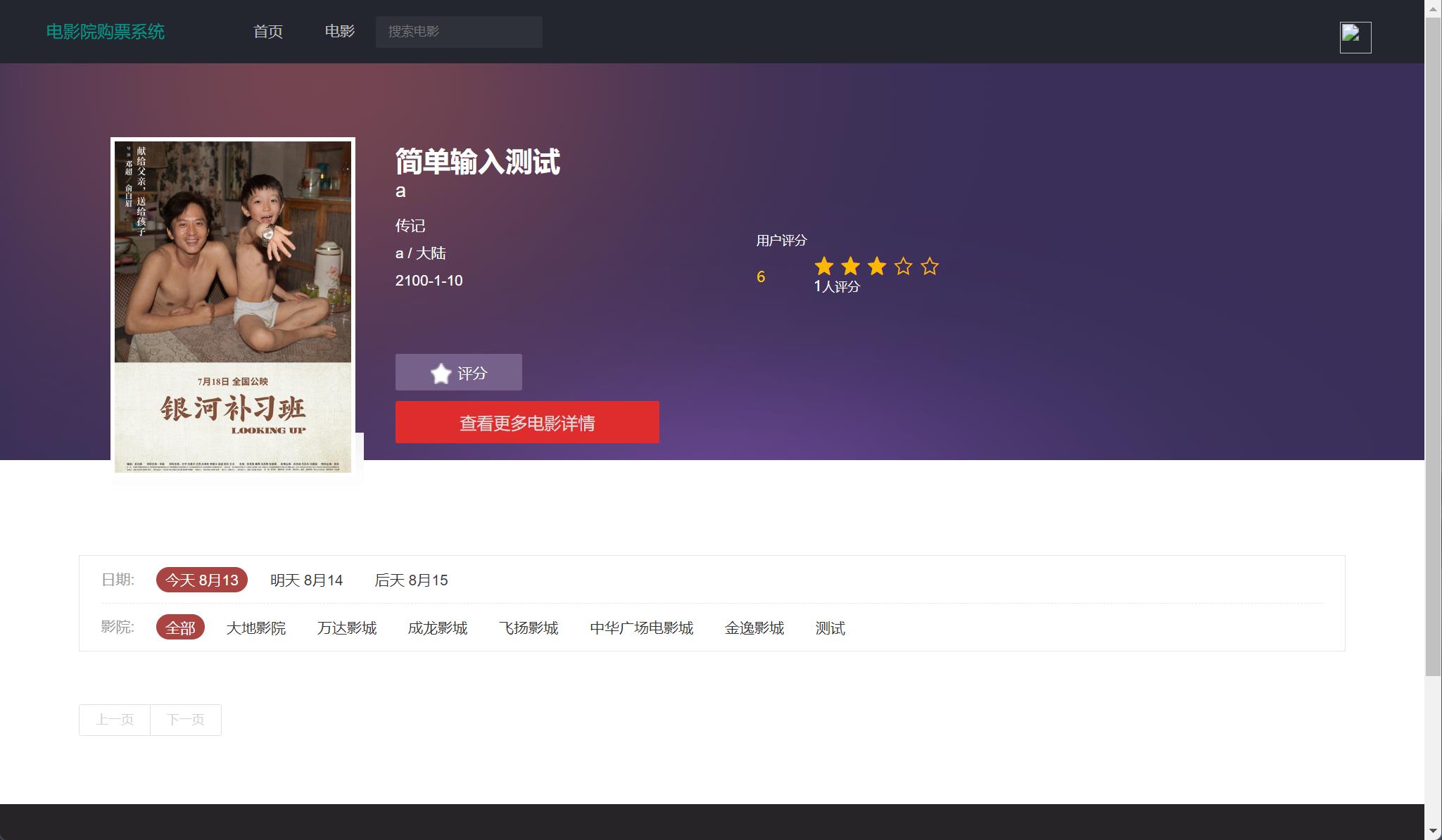Select the 万达影城 cinema filter
Image resolution: width=1442 pixels, height=840 pixels.
pos(347,628)
